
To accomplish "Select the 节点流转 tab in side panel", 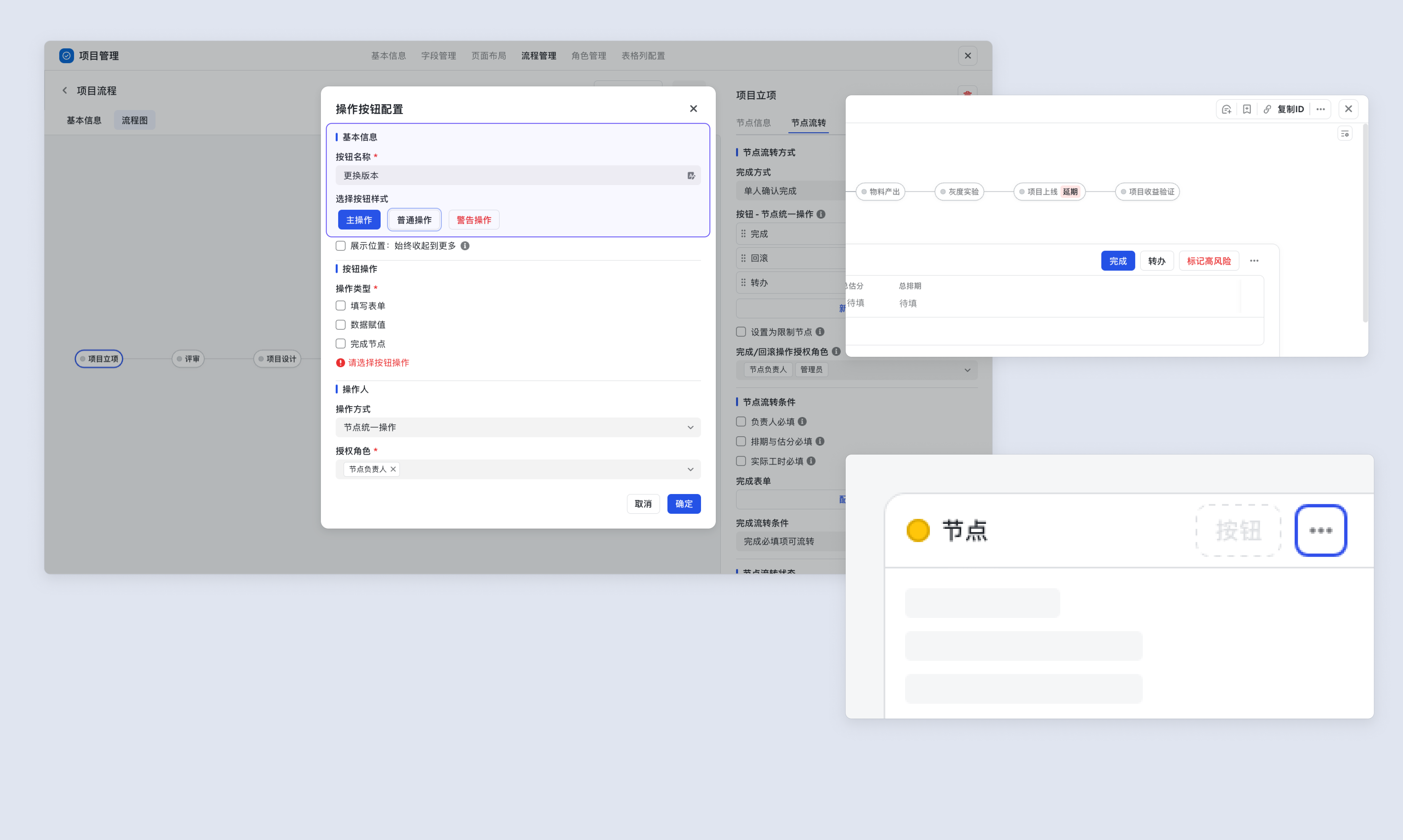I will (x=809, y=123).
